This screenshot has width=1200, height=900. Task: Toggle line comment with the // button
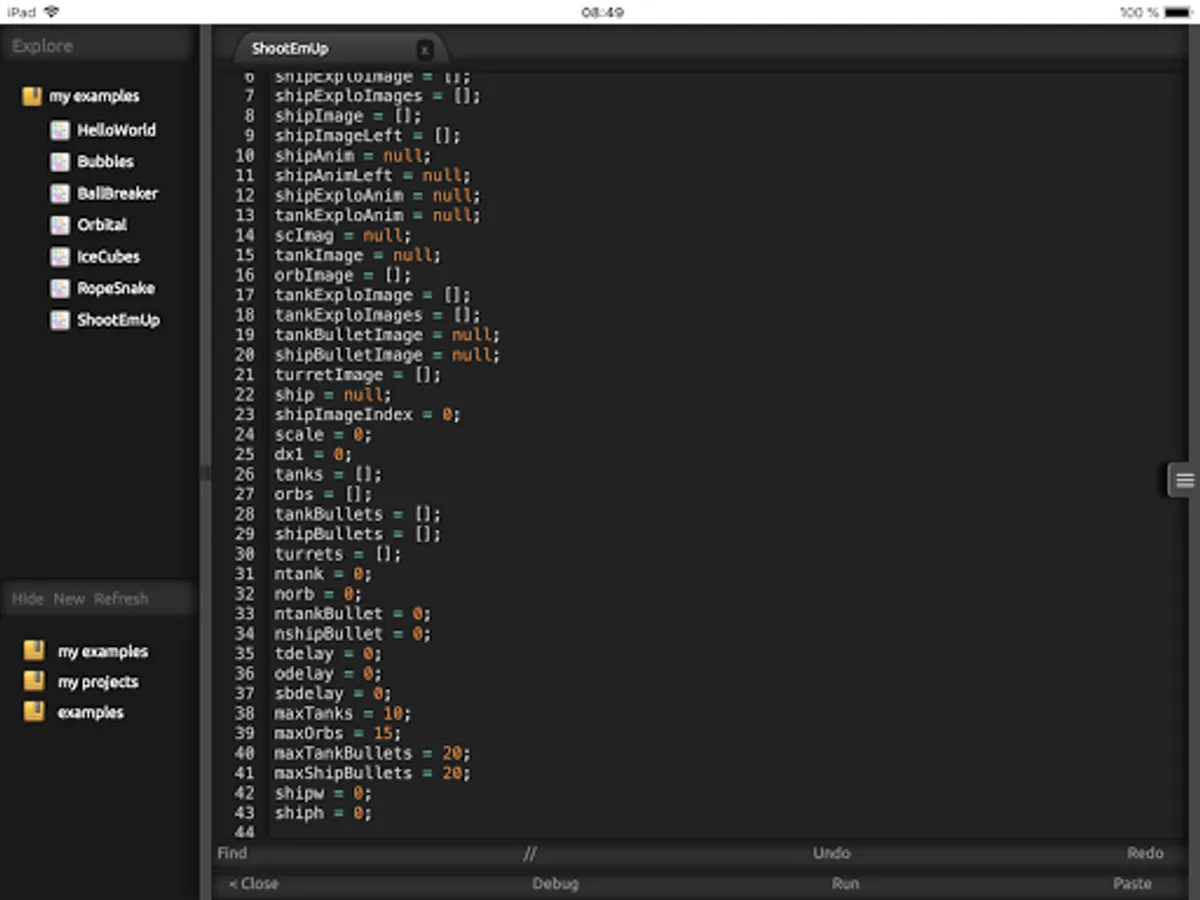click(x=530, y=853)
